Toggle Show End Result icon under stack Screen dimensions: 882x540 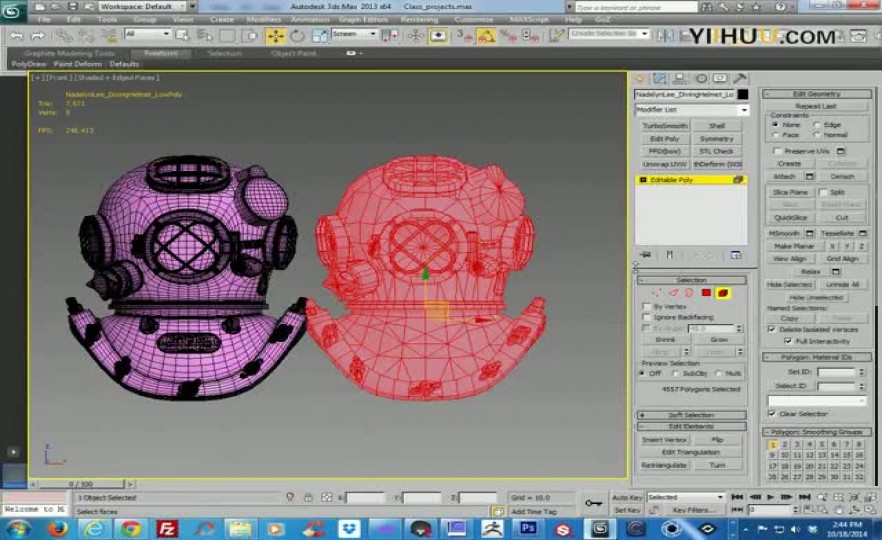click(669, 255)
